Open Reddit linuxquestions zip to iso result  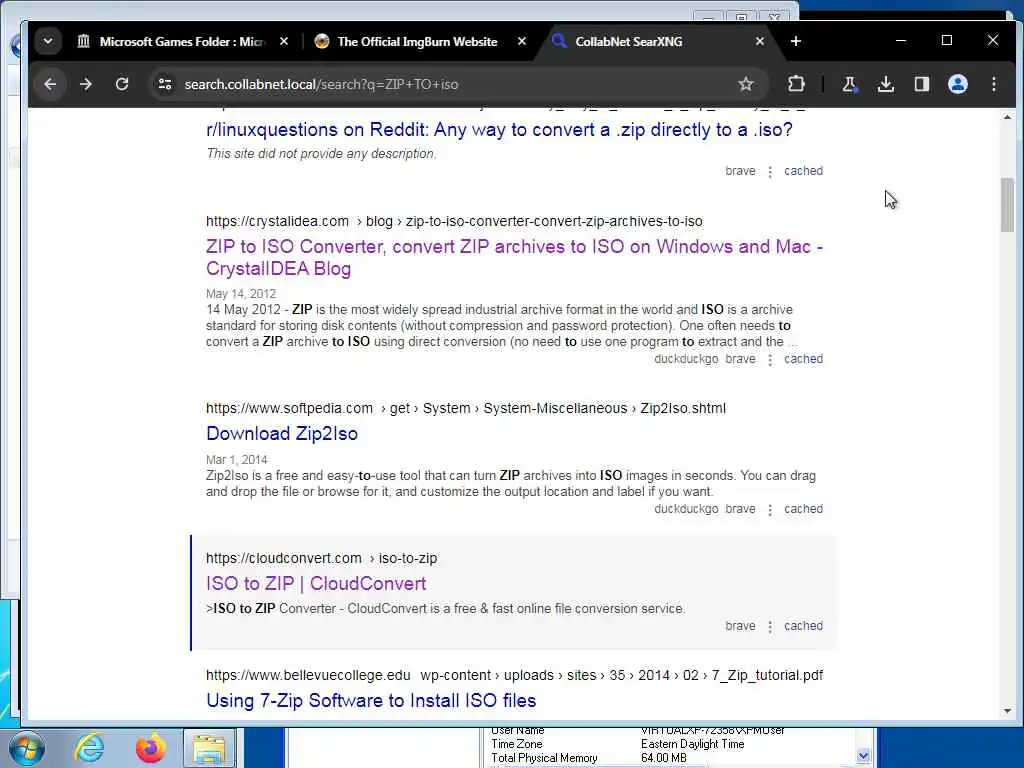tap(499, 129)
